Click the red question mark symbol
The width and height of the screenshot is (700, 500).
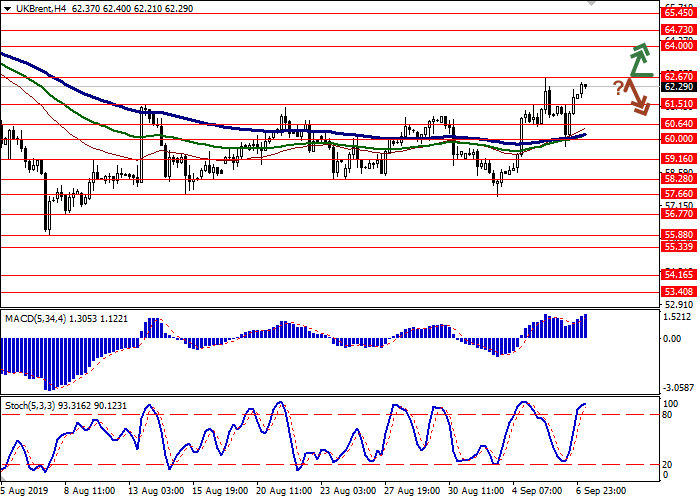[619, 87]
